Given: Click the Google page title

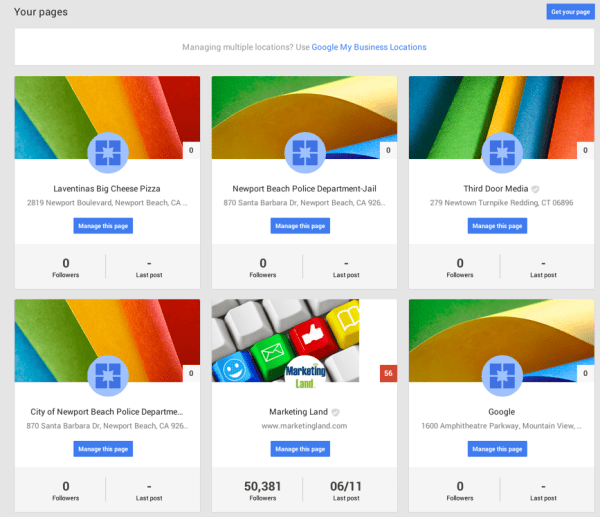Looking at the screenshot, I should [x=501, y=412].
